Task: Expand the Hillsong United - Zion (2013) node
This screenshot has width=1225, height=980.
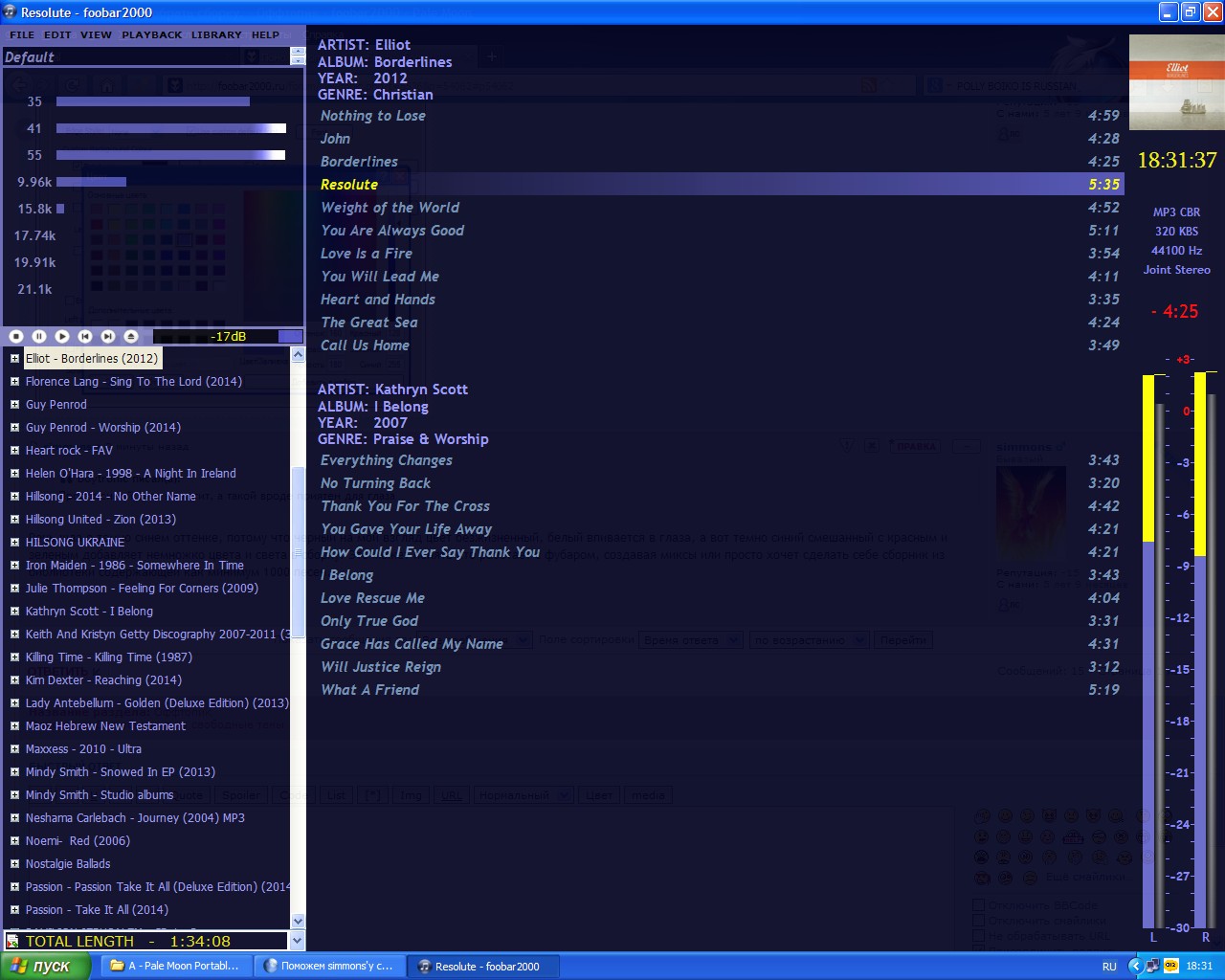Action: [14, 520]
